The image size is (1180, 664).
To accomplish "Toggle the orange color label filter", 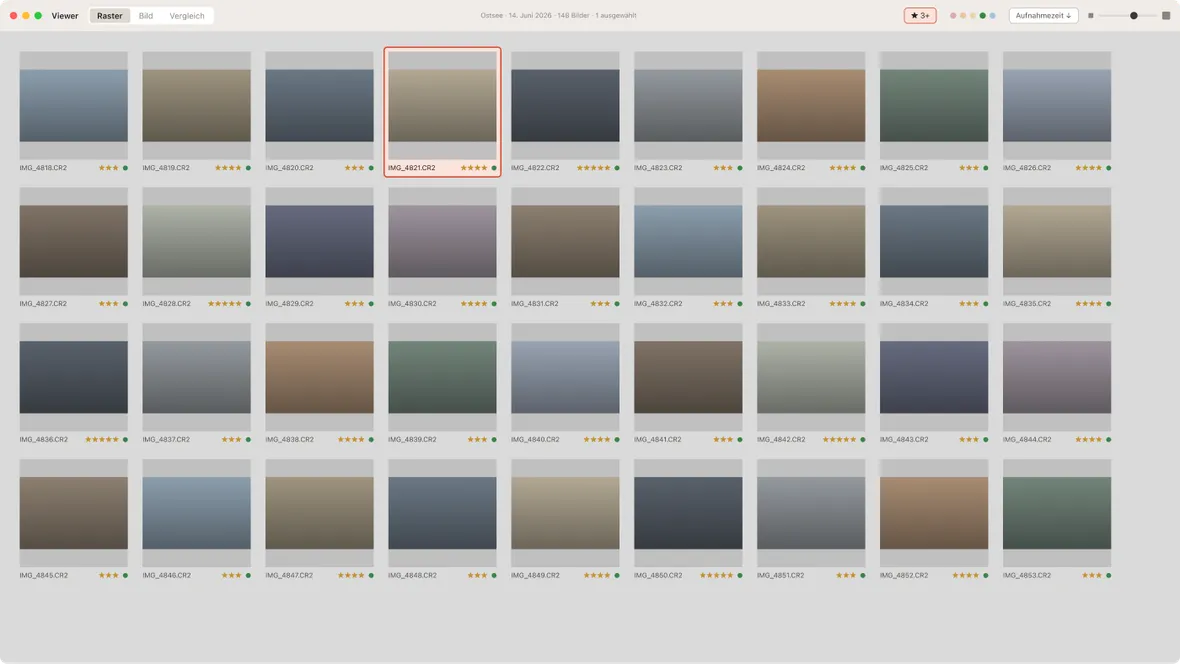I will (x=963, y=16).
